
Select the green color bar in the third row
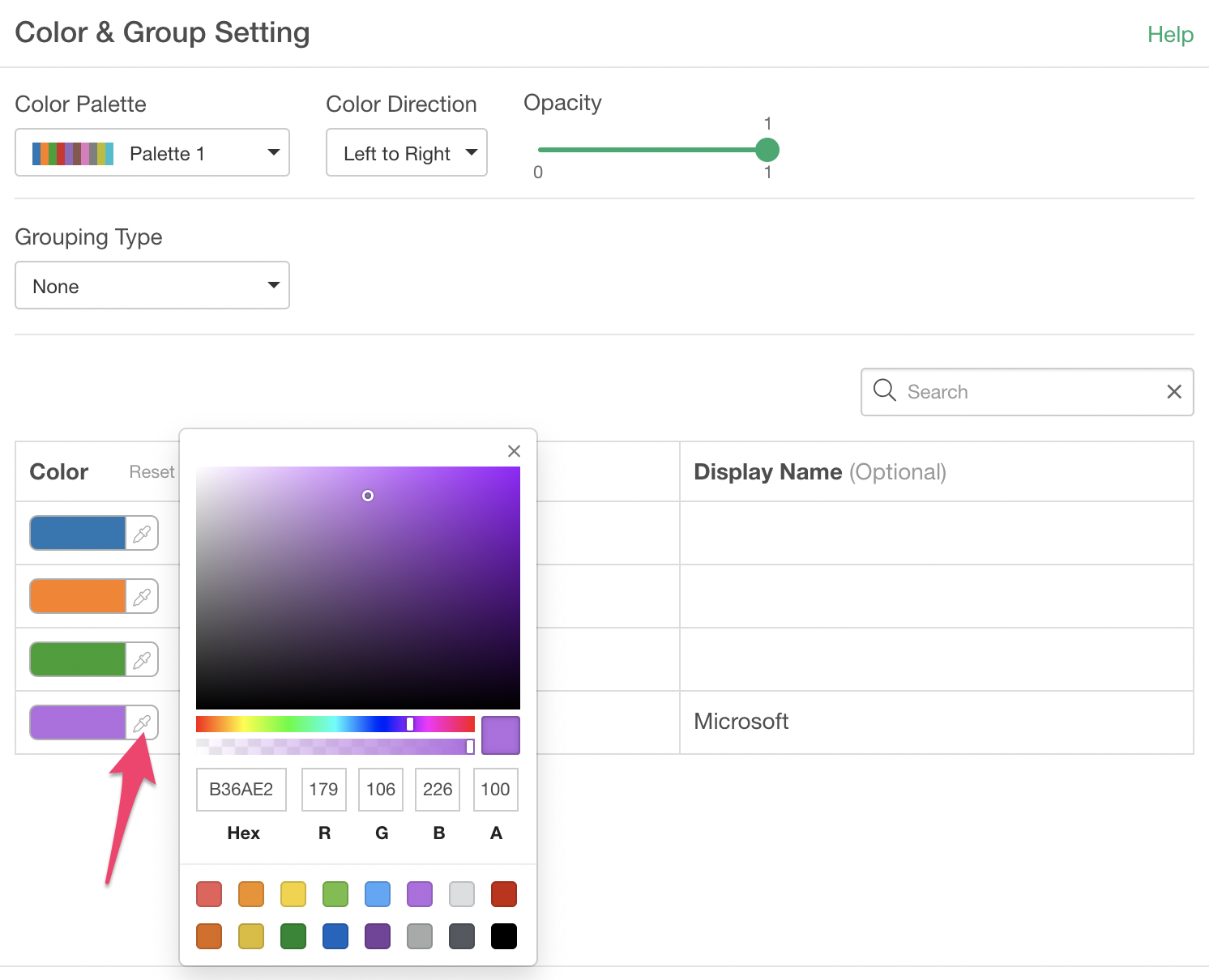(78, 659)
